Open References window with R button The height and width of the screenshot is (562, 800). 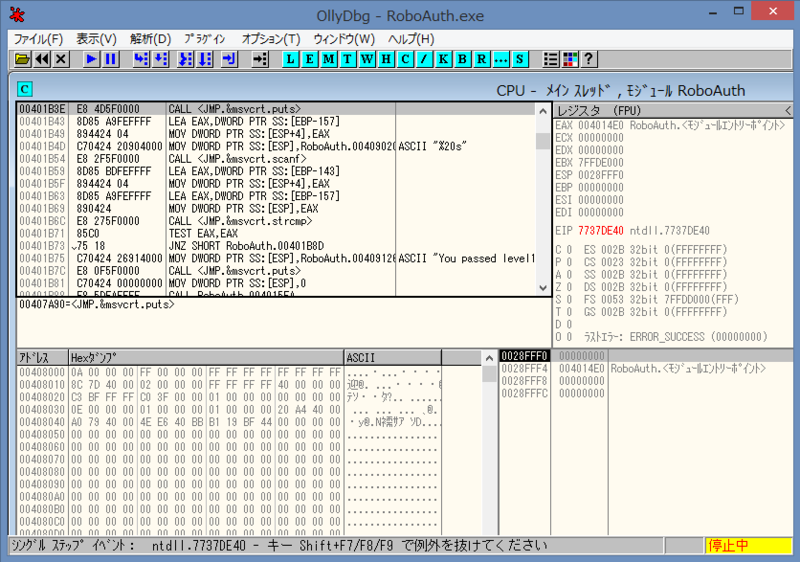tap(482, 59)
